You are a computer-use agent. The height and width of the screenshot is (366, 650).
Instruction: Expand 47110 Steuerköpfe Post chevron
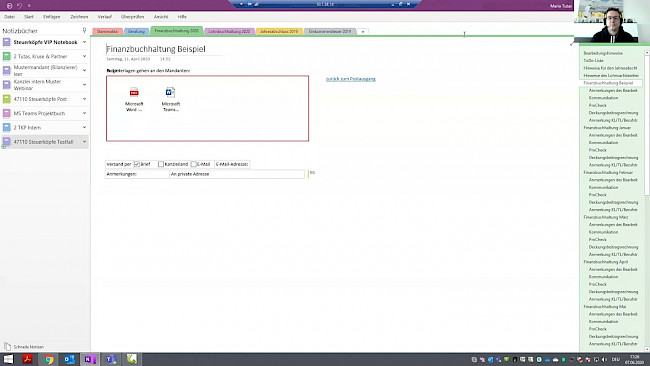pos(84,99)
